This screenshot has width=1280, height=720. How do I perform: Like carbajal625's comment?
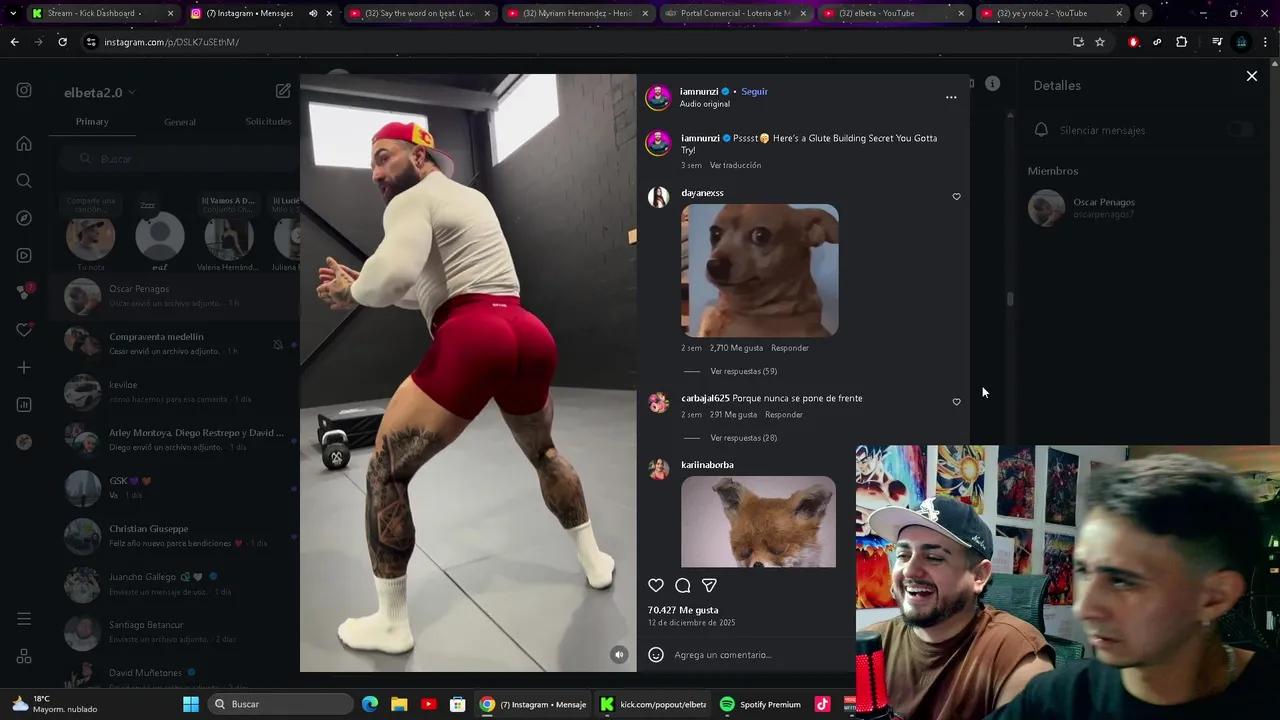pos(956,402)
